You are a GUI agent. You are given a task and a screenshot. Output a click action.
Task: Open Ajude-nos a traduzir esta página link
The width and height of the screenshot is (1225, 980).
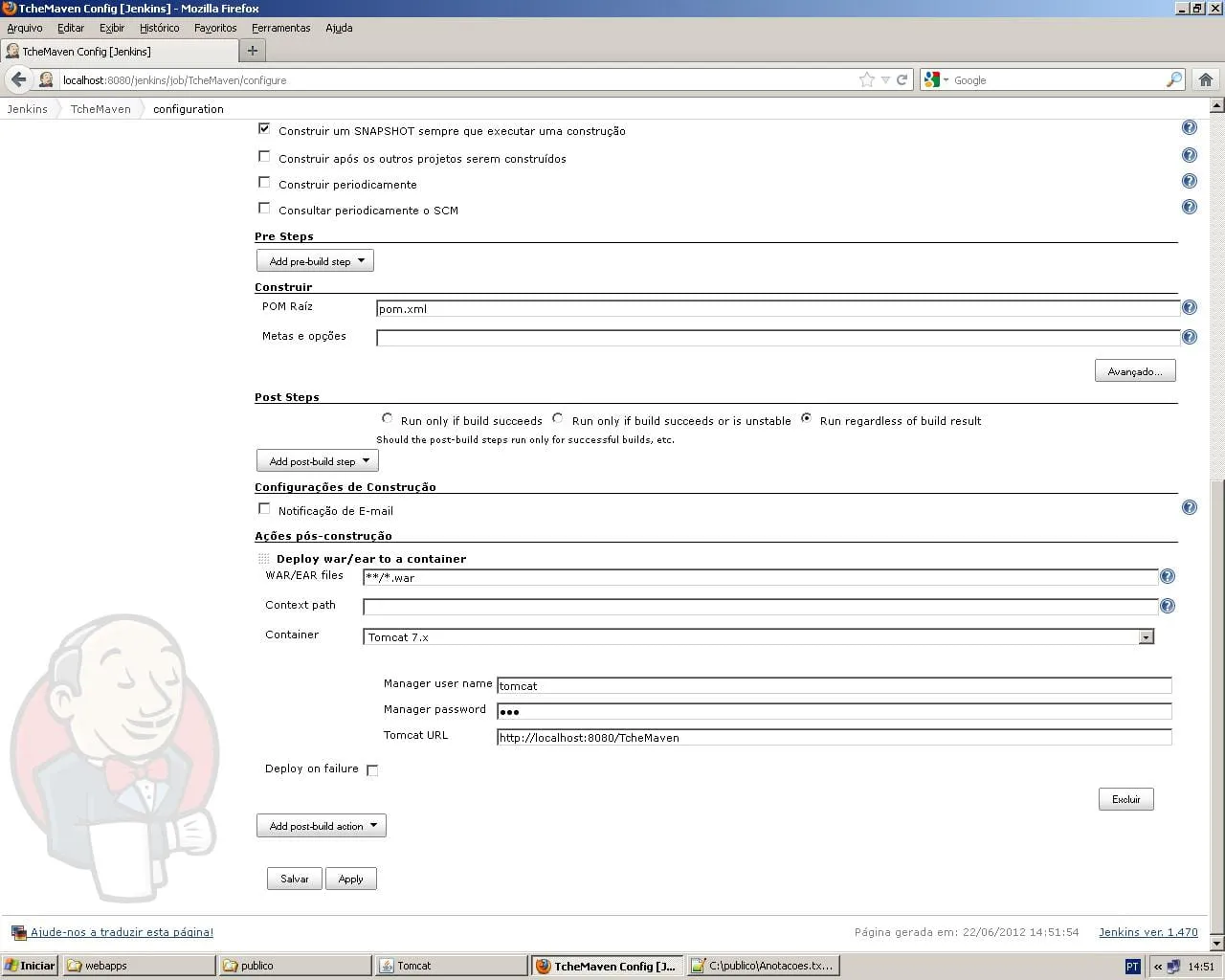pos(122,932)
